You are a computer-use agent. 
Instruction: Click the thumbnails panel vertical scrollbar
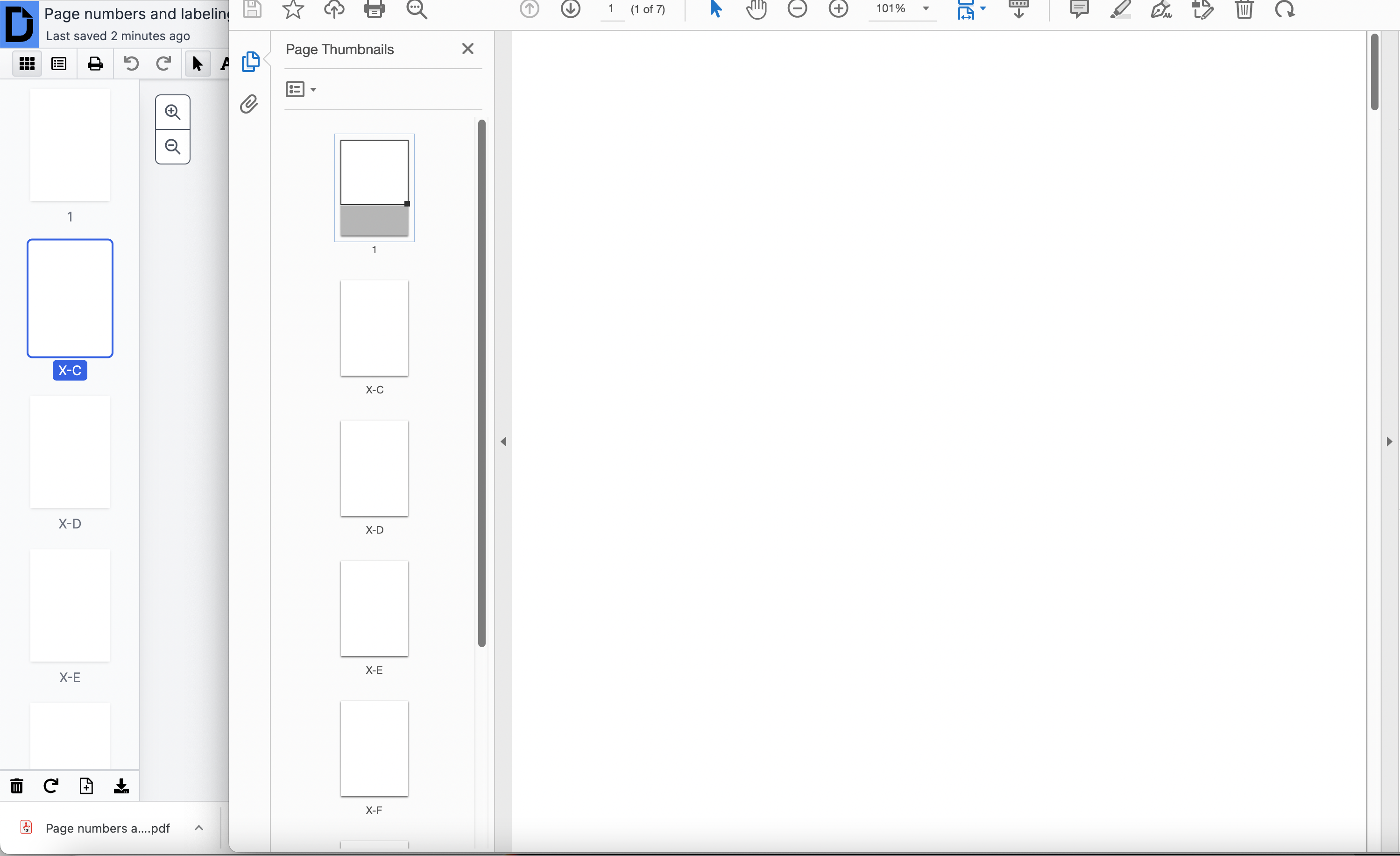482,383
